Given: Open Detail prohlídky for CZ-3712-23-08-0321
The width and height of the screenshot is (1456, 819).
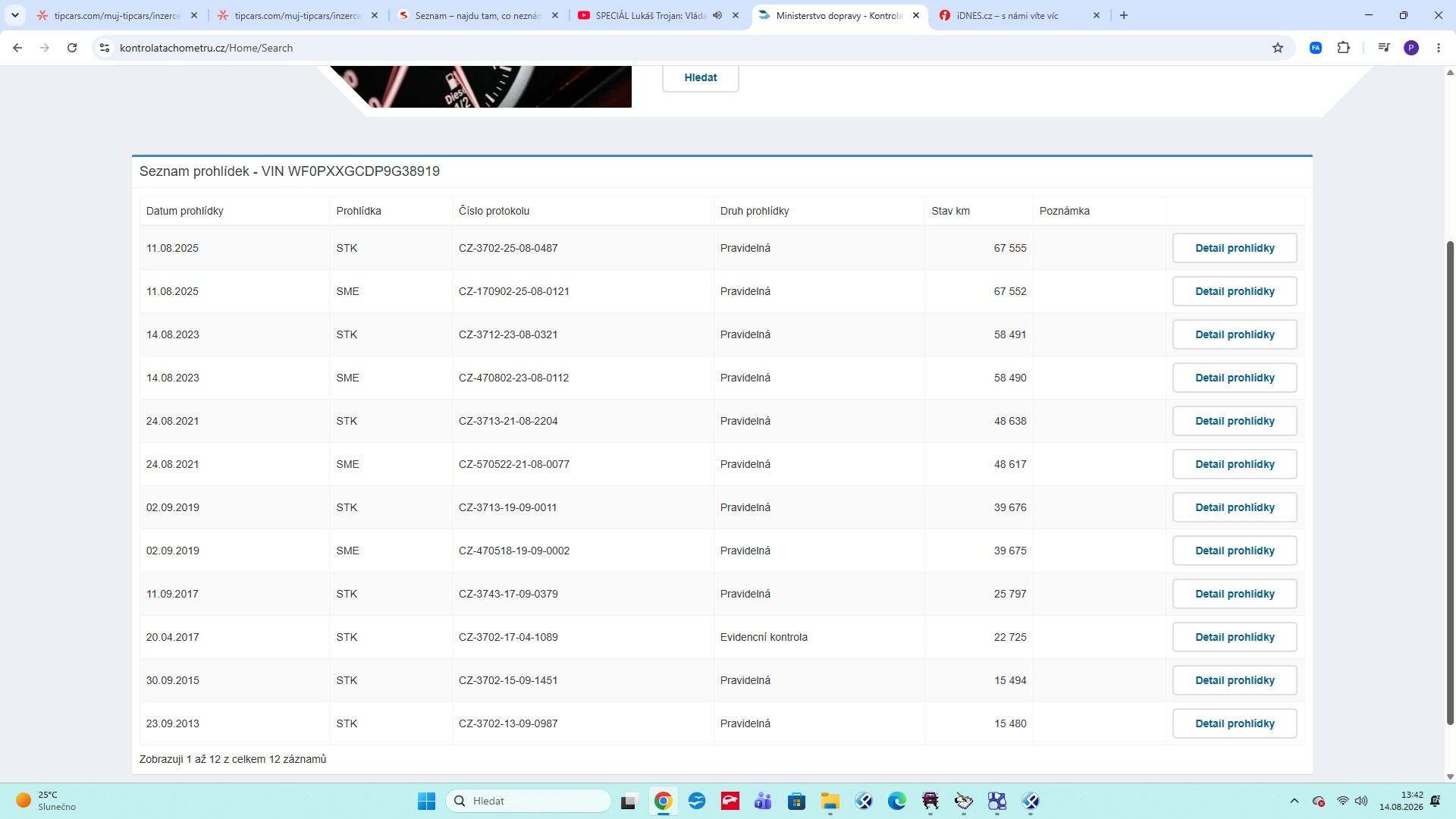Looking at the screenshot, I should [1235, 334].
